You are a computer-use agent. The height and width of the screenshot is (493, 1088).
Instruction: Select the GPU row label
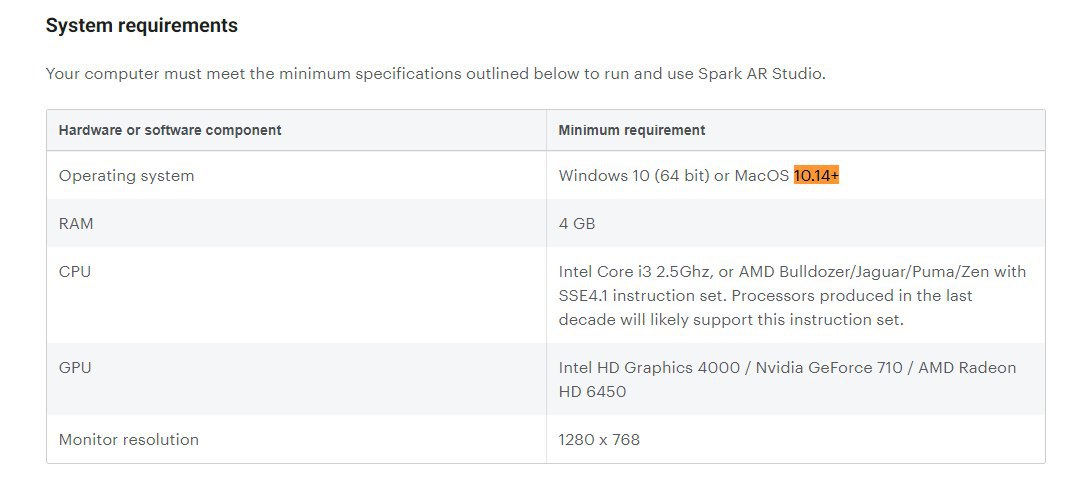tap(75, 367)
